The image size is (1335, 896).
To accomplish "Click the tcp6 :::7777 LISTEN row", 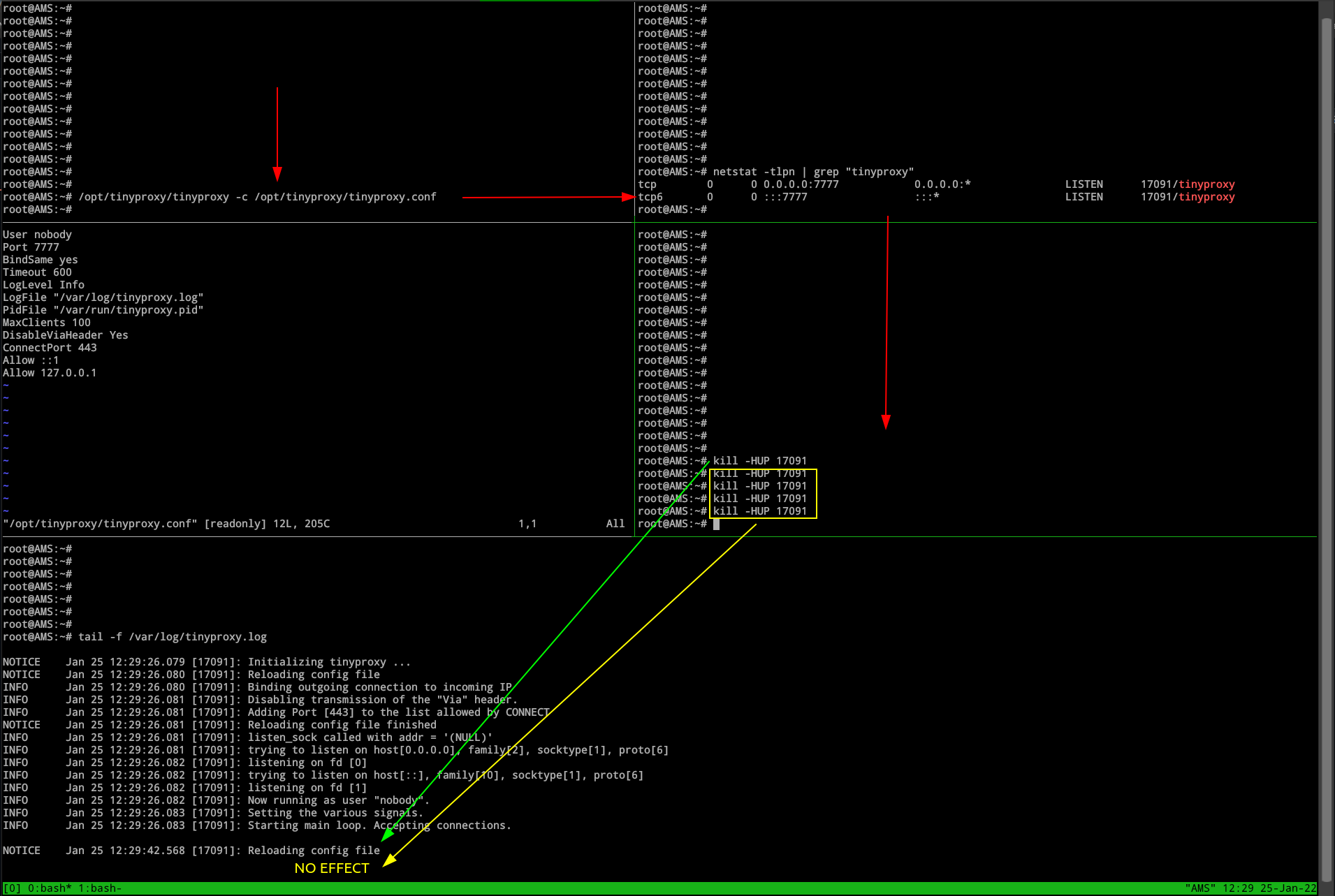I will click(936, 197).
